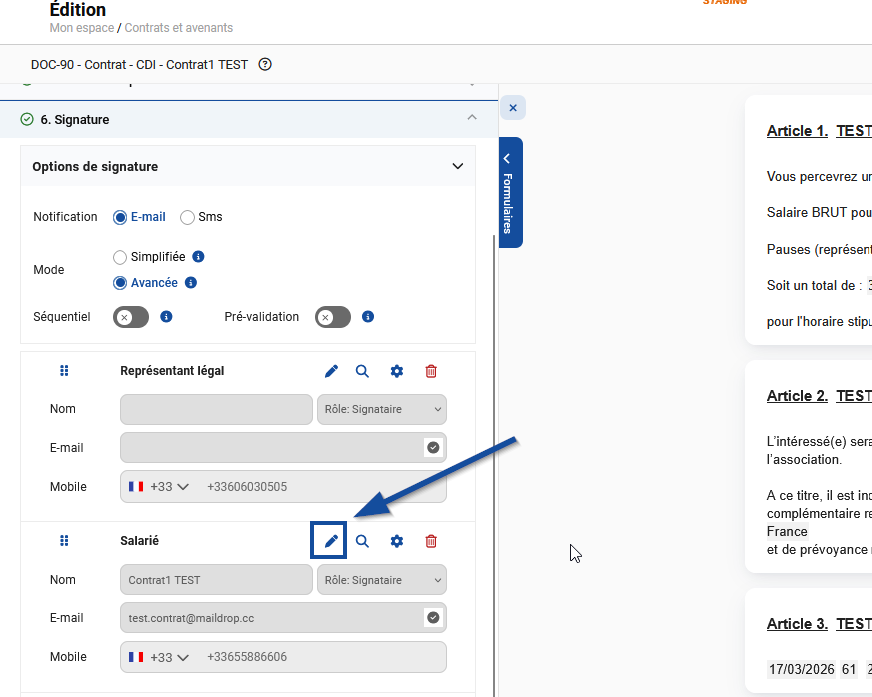Click the help icon beside DOC-90 title

[x=265, y=65]
